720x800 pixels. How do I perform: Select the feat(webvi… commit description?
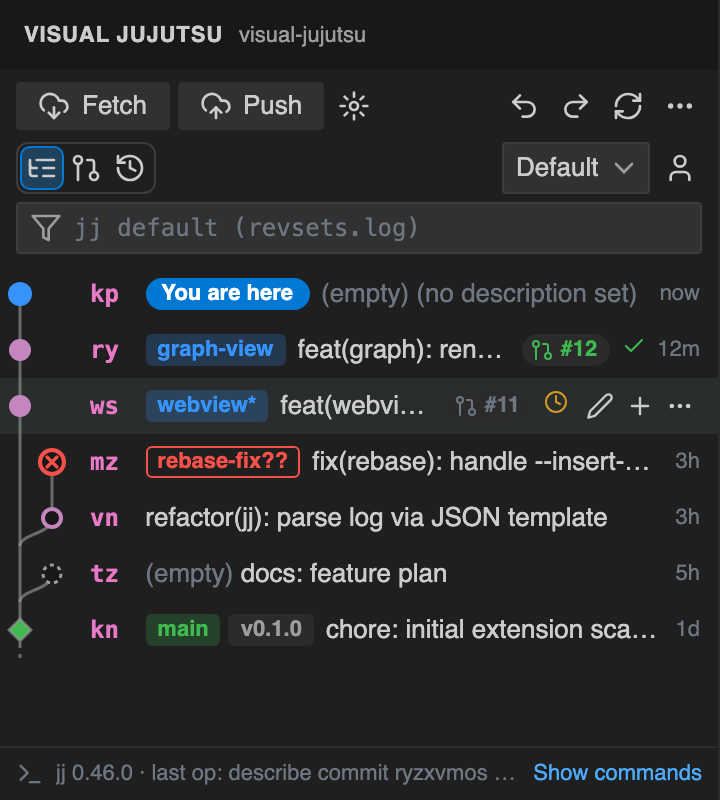(x=352, y=406)
